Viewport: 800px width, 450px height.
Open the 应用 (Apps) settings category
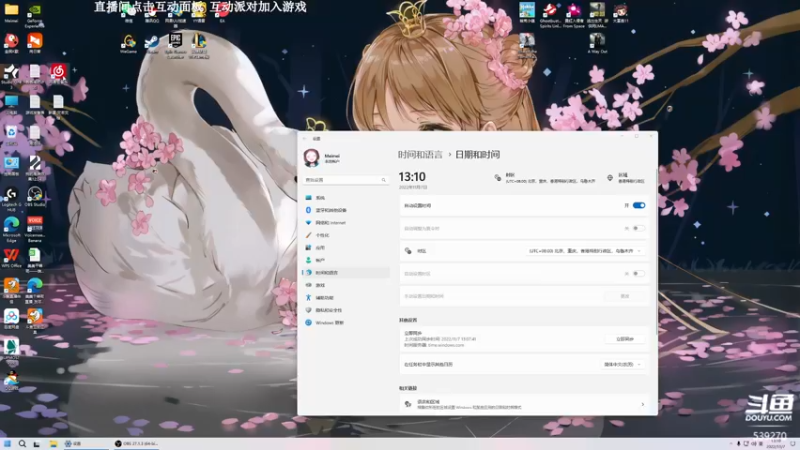pyautogui.click(x=346, y=247)
